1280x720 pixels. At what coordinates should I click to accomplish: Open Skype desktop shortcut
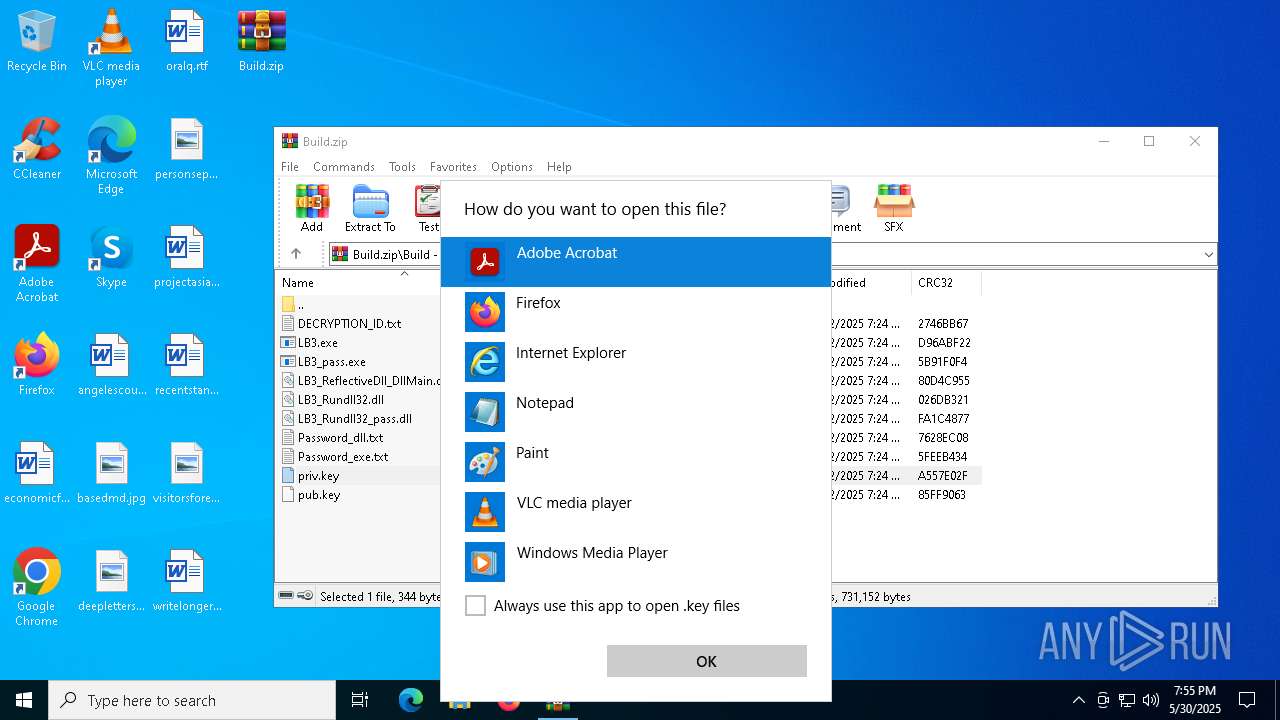pyautogui.click(x=111, y=257)
